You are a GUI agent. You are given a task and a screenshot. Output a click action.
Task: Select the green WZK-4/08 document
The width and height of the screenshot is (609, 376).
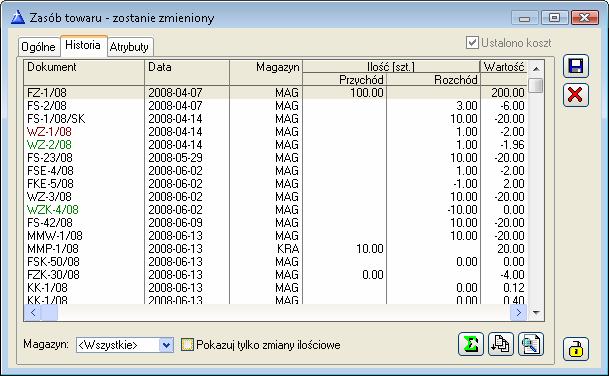[x=53, y=210]
